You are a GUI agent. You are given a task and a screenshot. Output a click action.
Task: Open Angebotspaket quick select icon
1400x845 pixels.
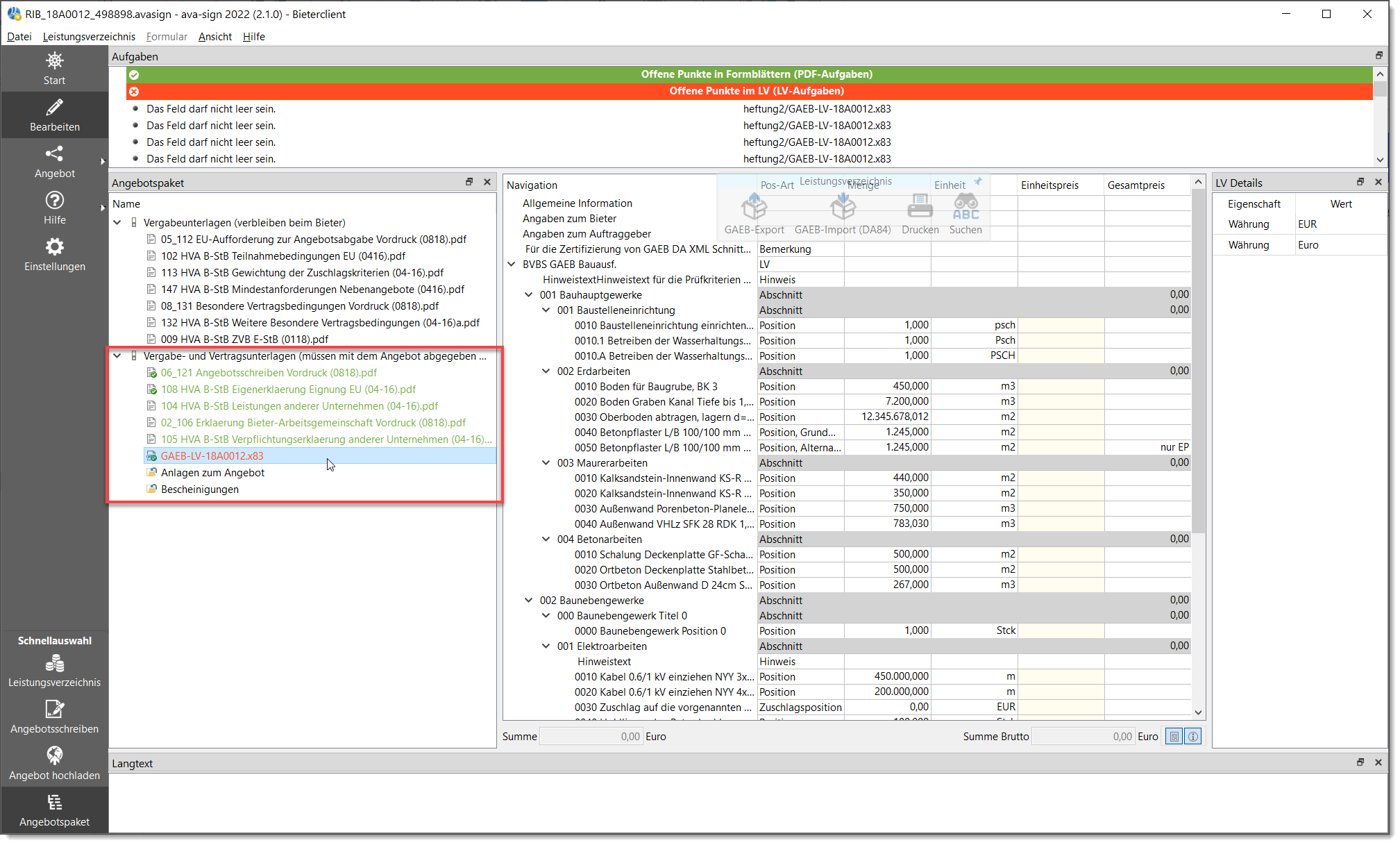[54, 803]
